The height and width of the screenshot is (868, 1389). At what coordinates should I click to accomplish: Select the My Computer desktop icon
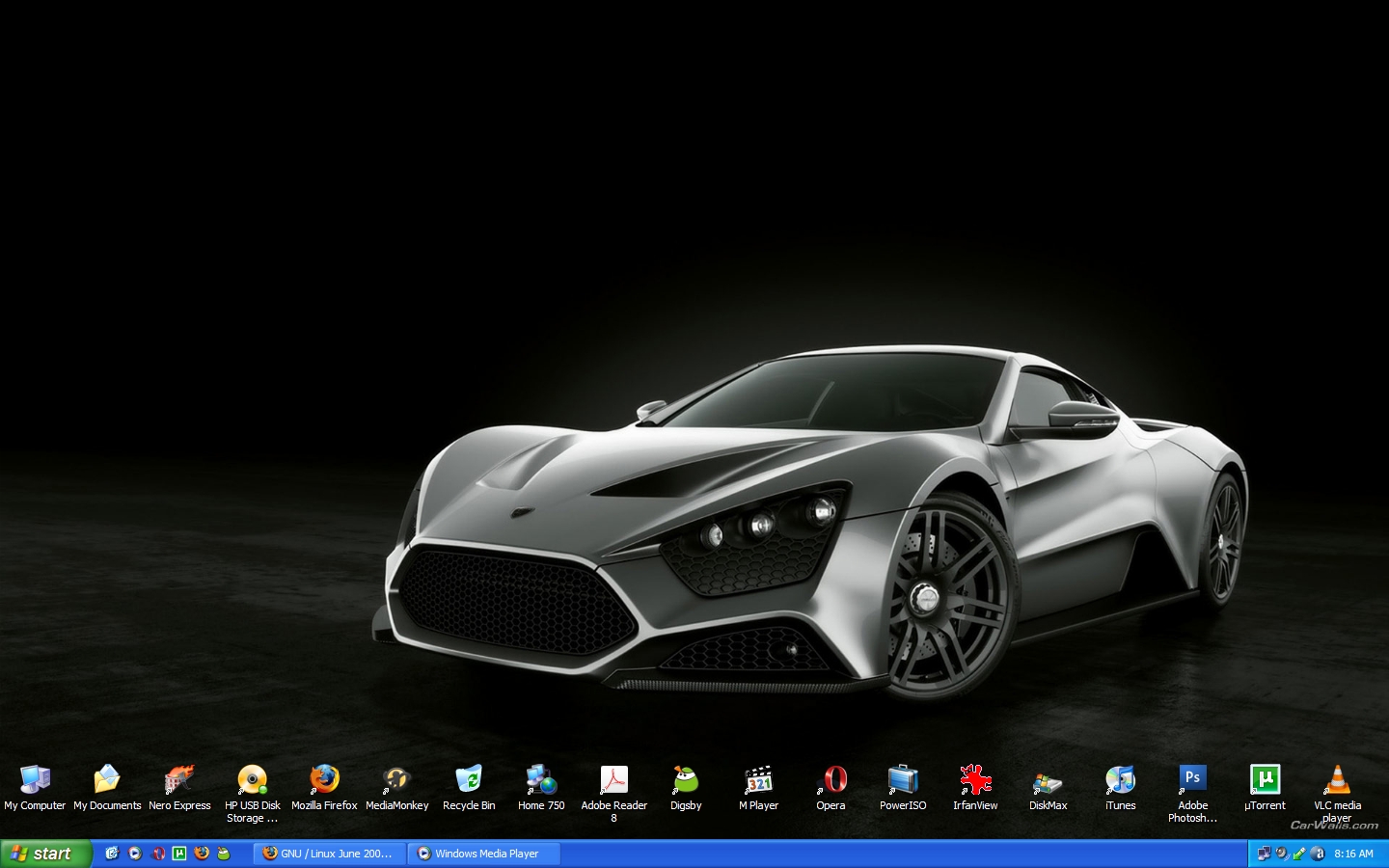[35, 780]
